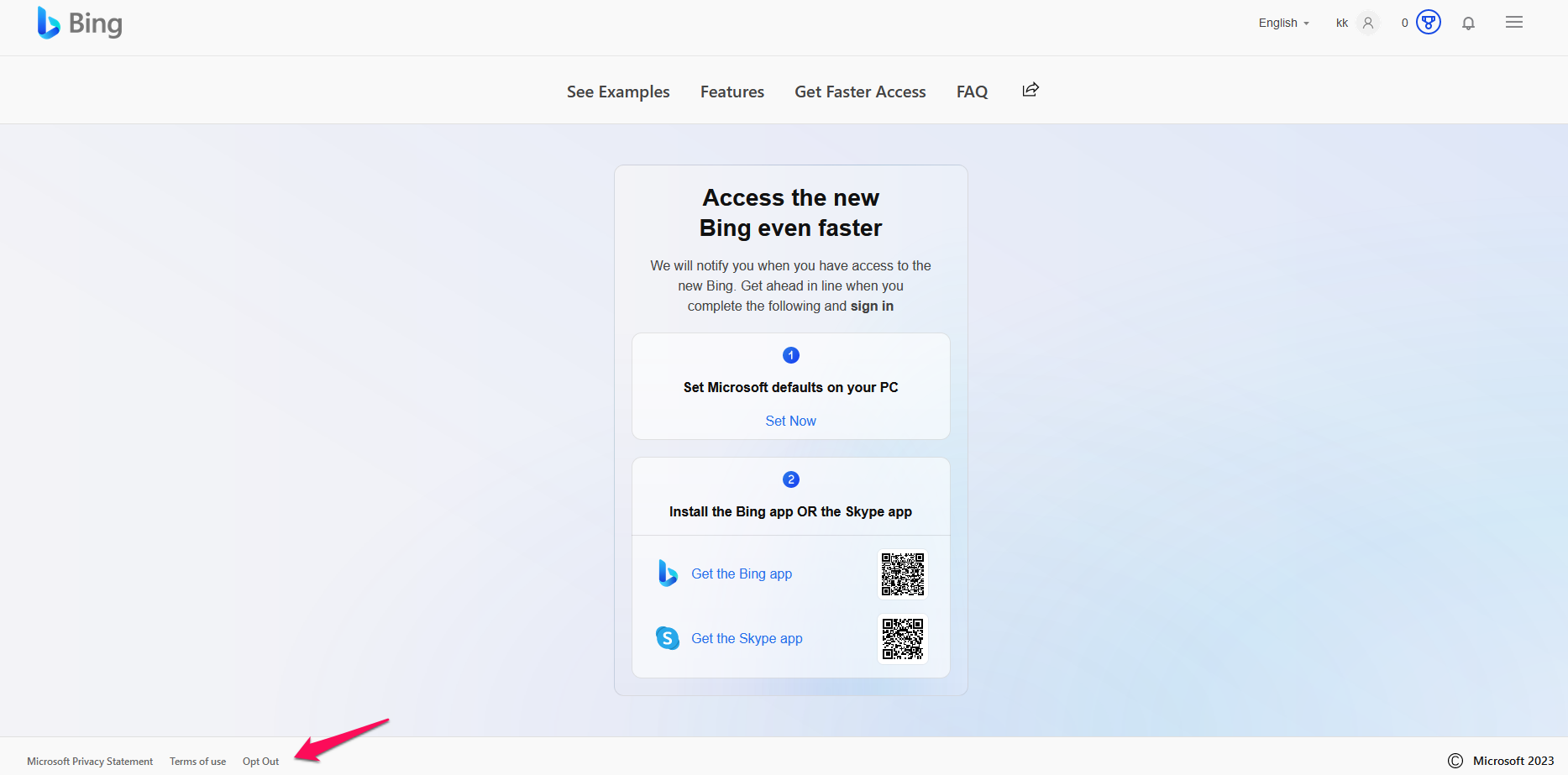
Task: Open Microsoft Privacy Statement link
Action: (90, 762)
